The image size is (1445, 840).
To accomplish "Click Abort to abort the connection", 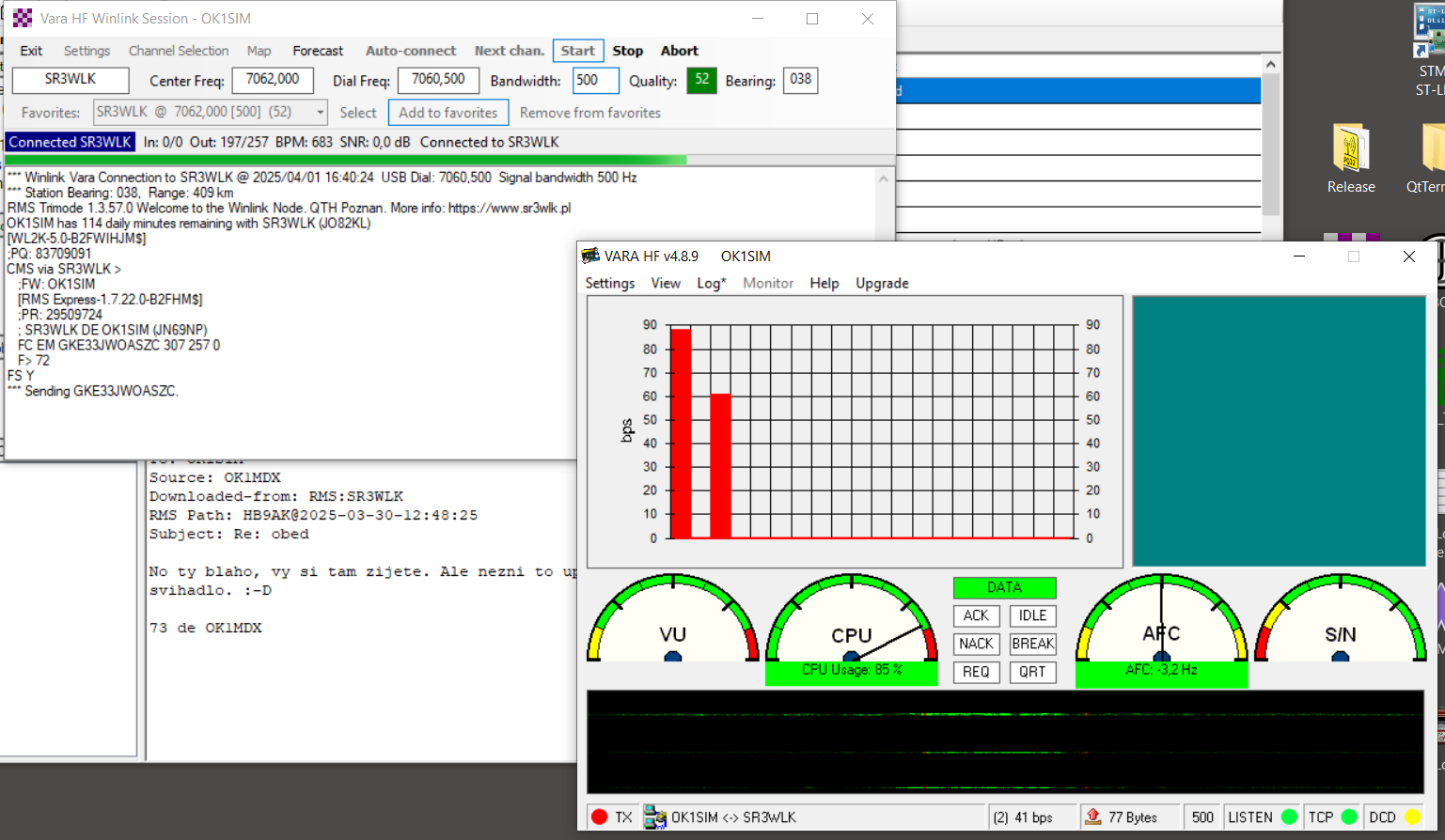I will click(x=679, y=51).
